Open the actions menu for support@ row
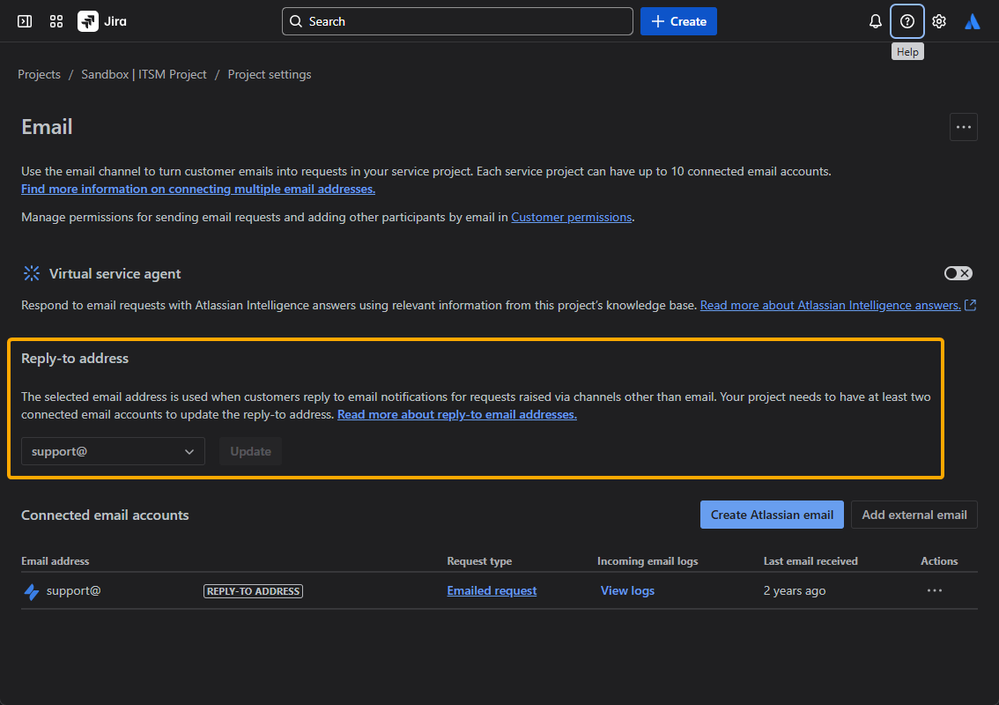 (935, 590)
